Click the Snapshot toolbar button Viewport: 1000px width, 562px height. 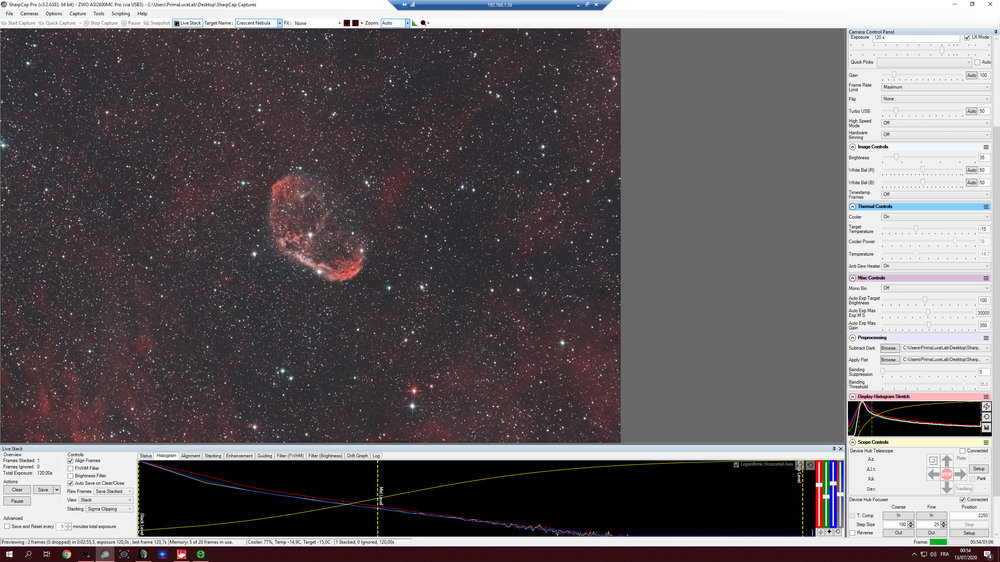(157, 23)
